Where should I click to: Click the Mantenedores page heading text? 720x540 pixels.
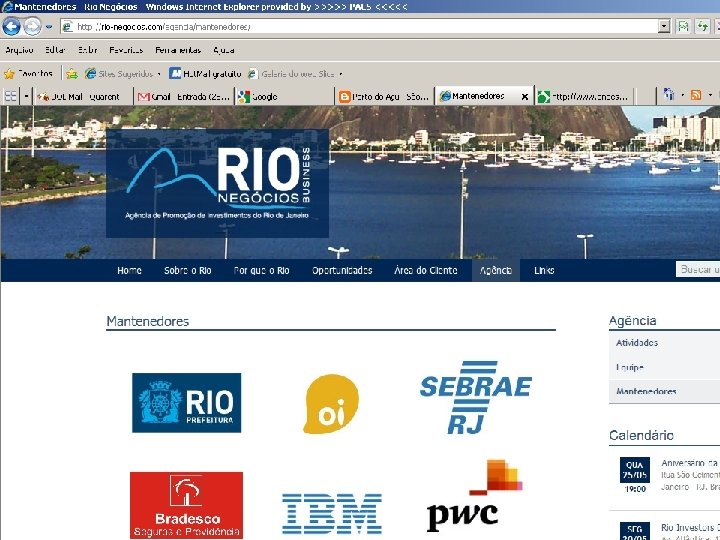tap(147, 321)
